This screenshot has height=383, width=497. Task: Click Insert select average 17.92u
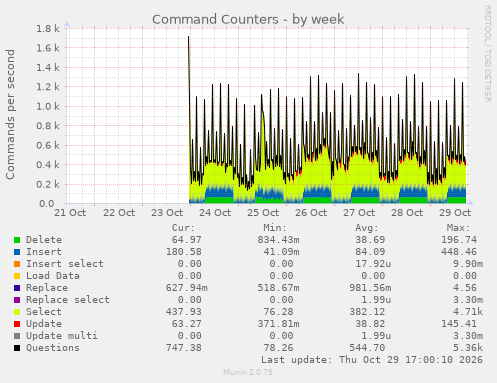[x=373, y=264]
